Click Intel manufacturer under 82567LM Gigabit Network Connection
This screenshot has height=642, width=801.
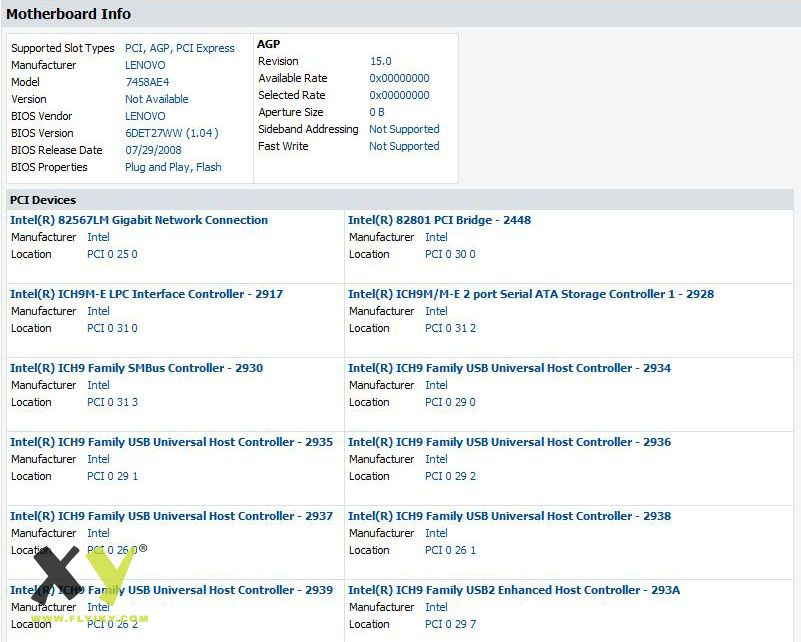tap(98, 237)
